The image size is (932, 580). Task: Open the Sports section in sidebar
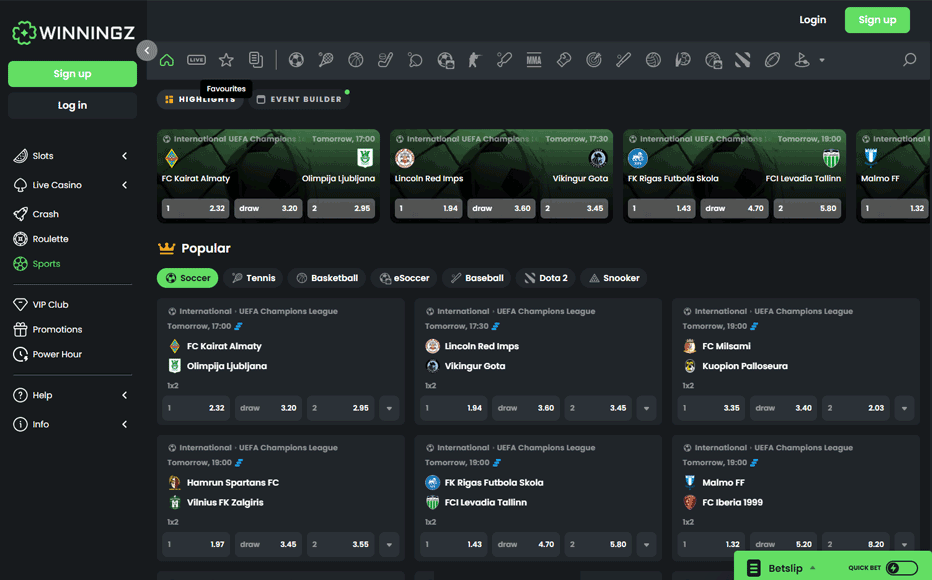click(37, 264)
